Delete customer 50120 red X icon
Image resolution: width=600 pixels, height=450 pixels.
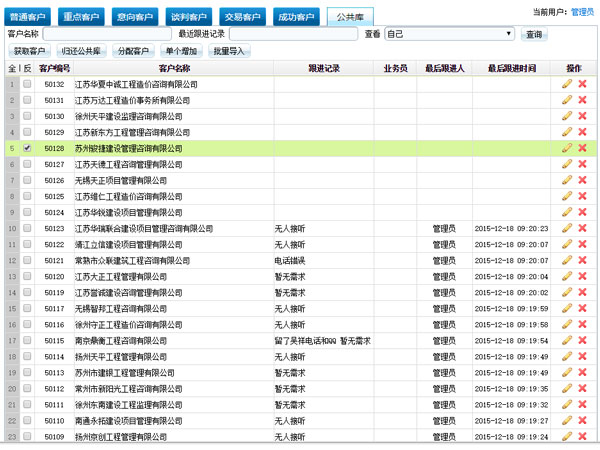[x=582, y=276]
